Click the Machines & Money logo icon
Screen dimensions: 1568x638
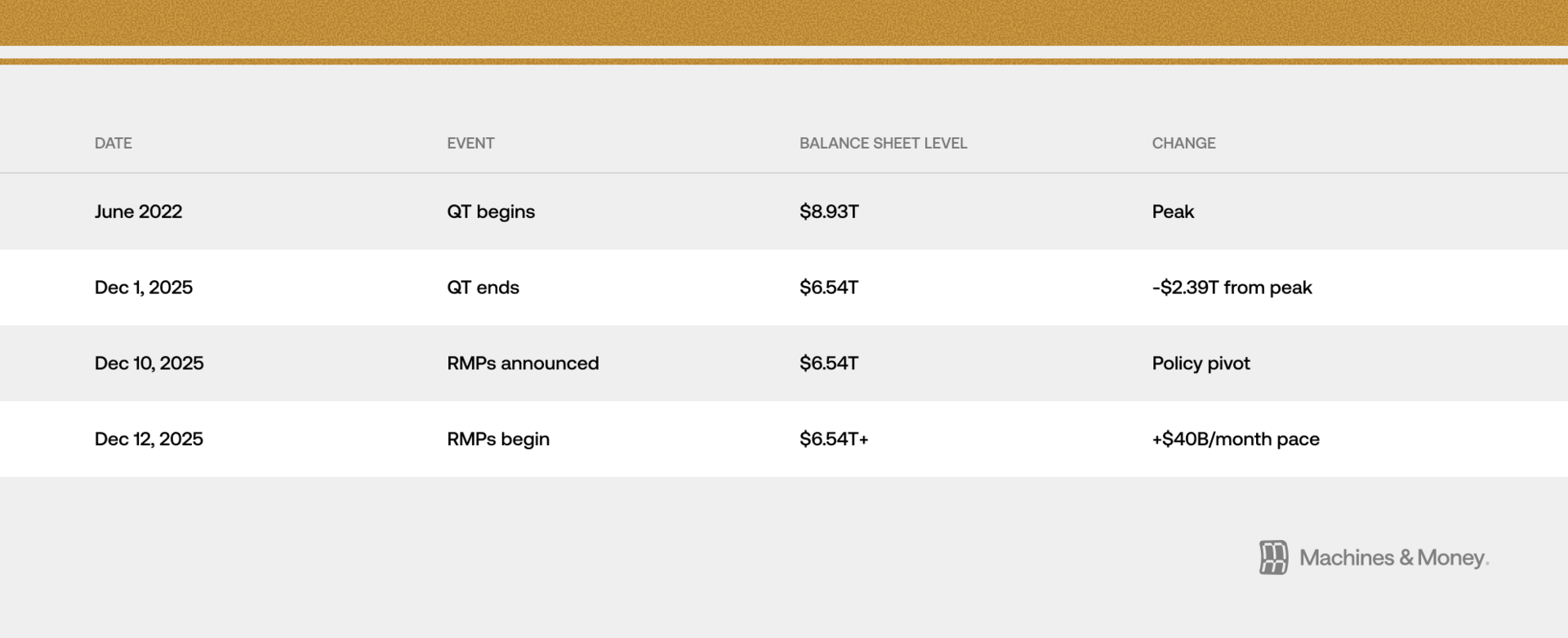pyautogui.click(x=1272, y=558)
